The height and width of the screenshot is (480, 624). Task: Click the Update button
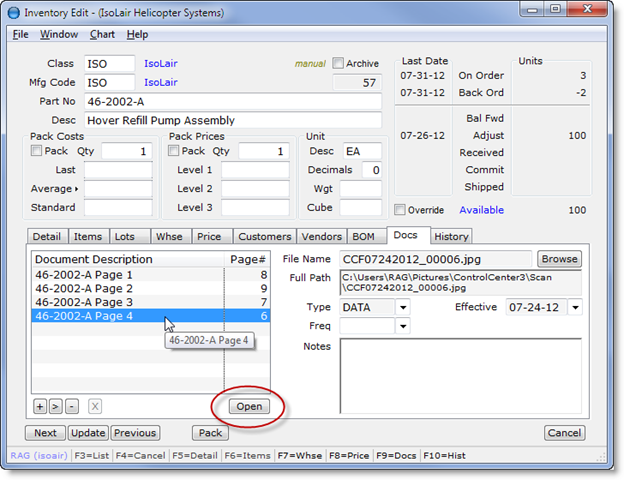coord(88,433)
